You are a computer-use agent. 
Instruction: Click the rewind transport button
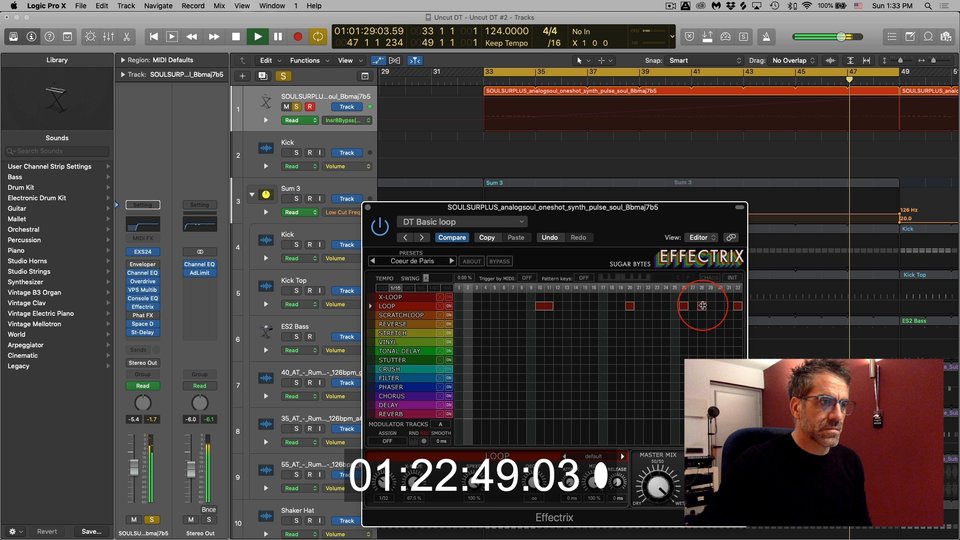point(192,37)
